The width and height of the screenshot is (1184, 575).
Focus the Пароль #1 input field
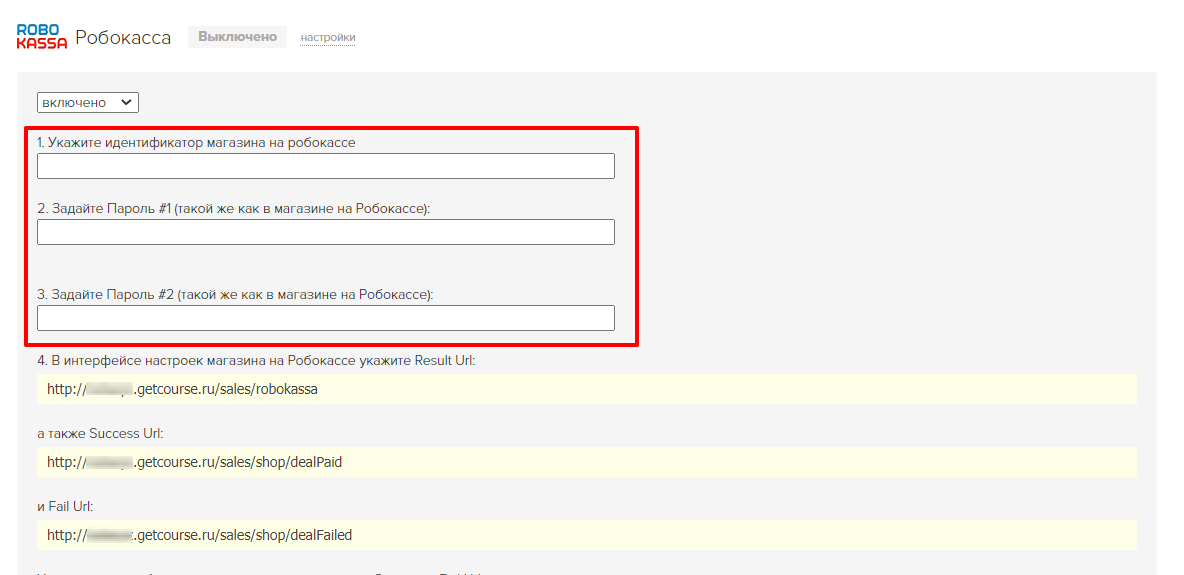[x=325, y=232]
